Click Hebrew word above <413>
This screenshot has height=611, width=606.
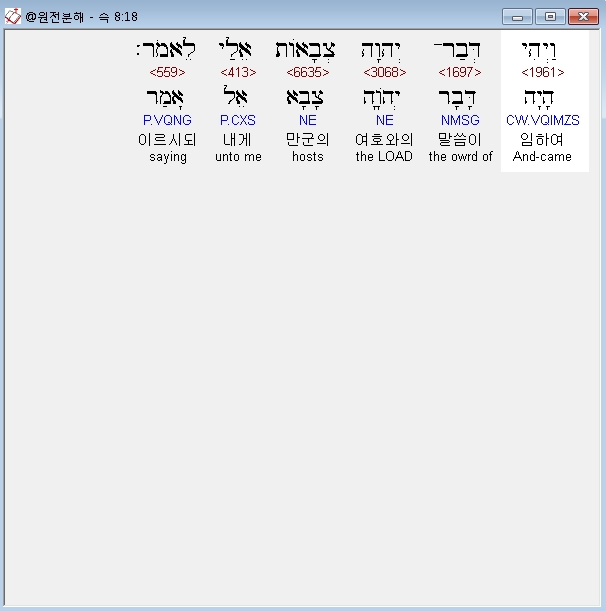[x=235, y=49]
